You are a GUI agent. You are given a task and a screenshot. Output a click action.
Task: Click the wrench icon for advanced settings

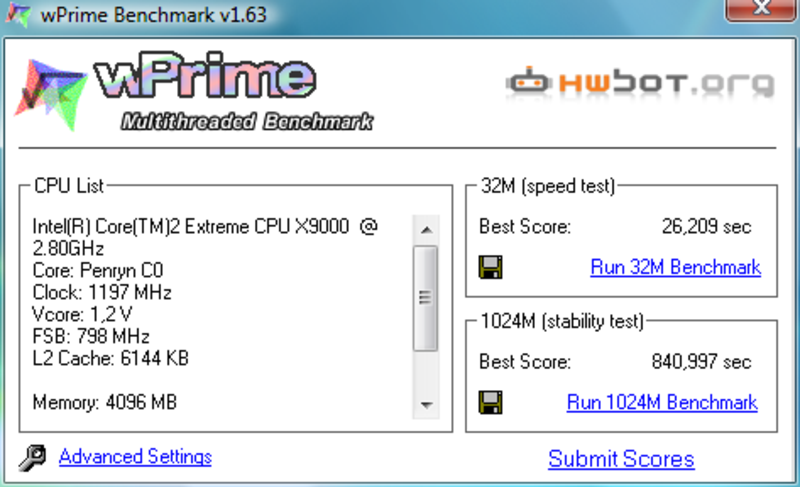click(x=33, y=457)
